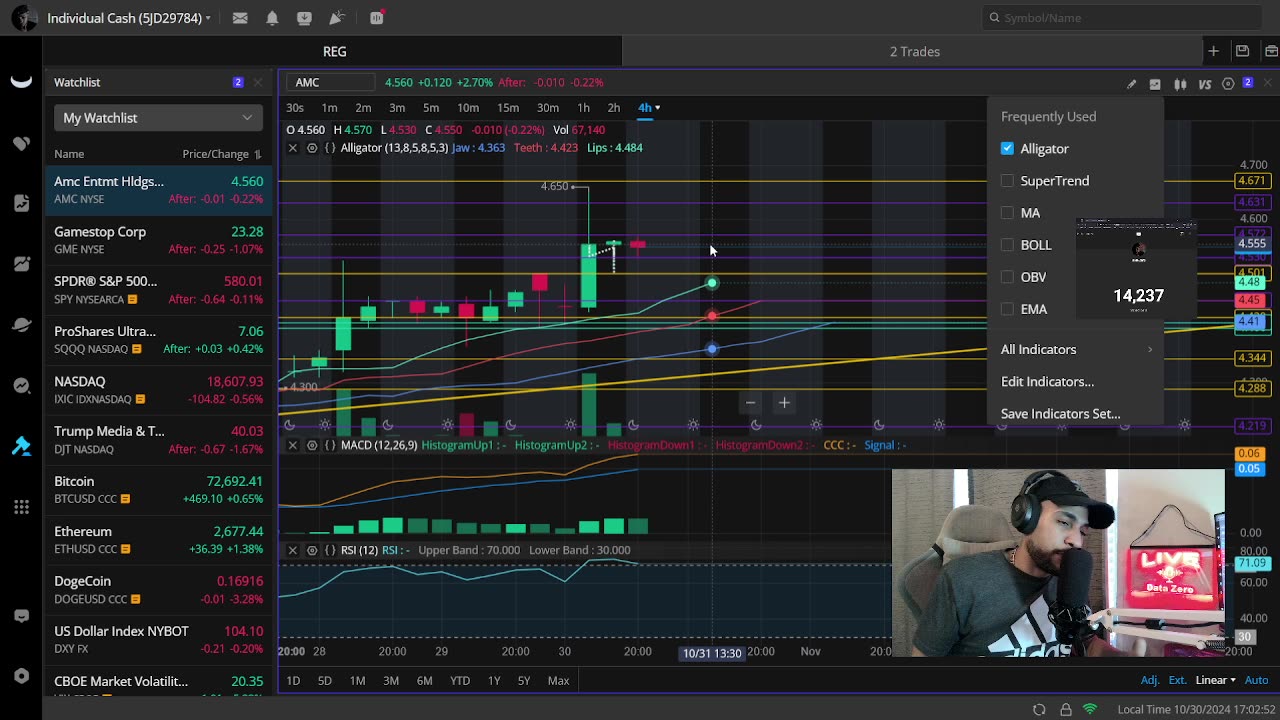Screen dimensions: 1280x720
Task: Change chart style via candlestick icon
Action: point(1180,84)
